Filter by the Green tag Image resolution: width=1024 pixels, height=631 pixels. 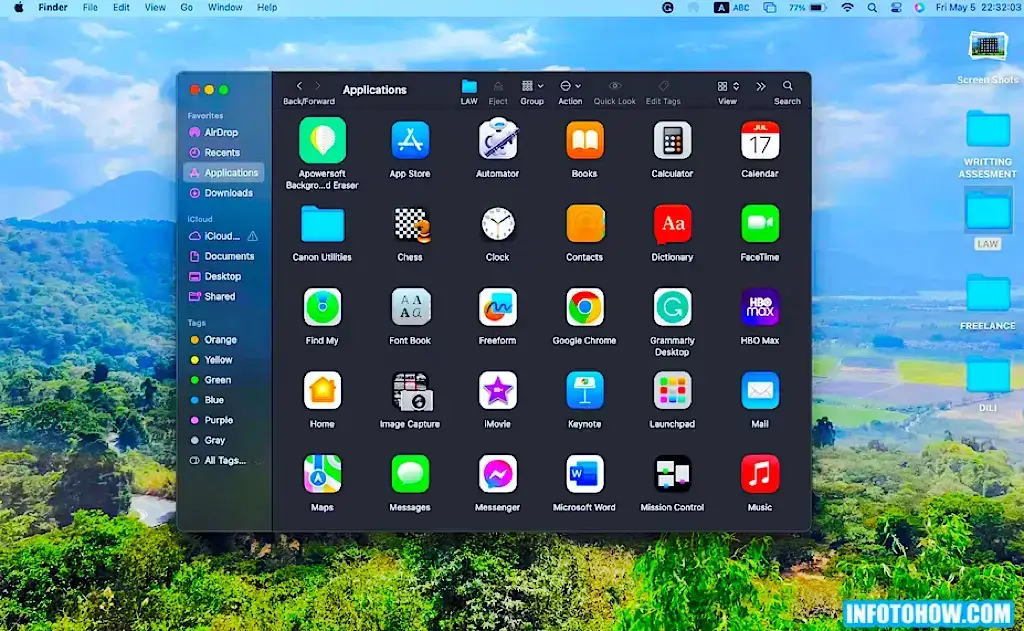pyautogui.click(x=211, y=380)
